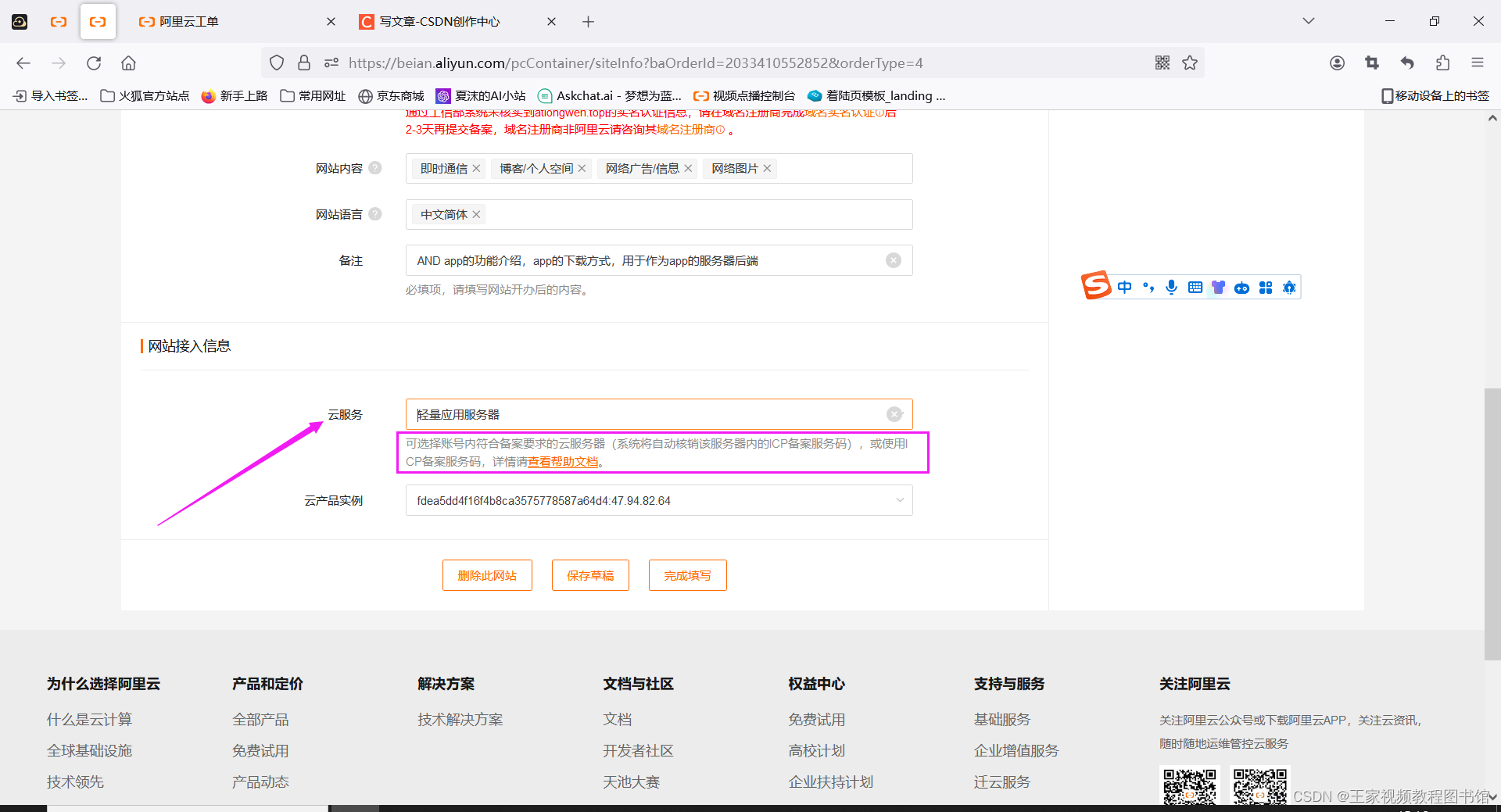Remove the 即时通信 tag
Screen dimensions: 1501x812
tap(476, 169)
